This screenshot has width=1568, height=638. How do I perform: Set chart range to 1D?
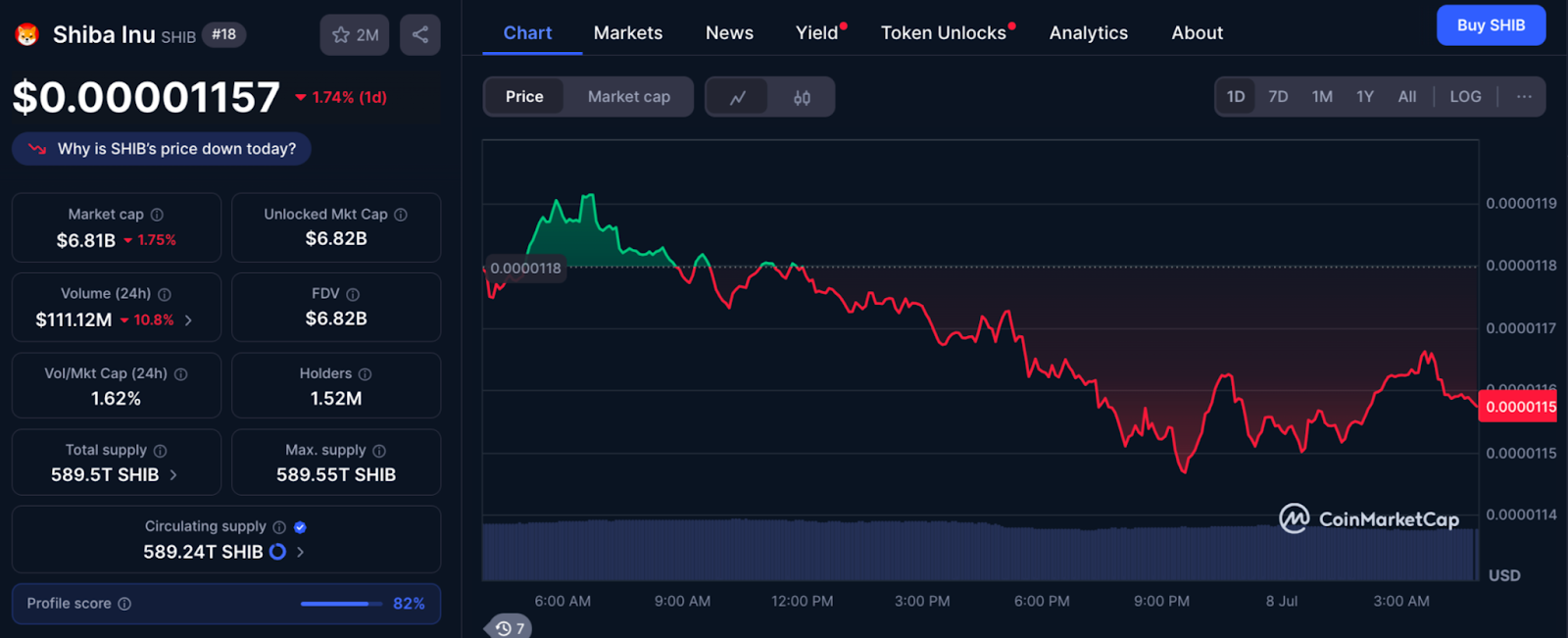[x=1236, y=96]
